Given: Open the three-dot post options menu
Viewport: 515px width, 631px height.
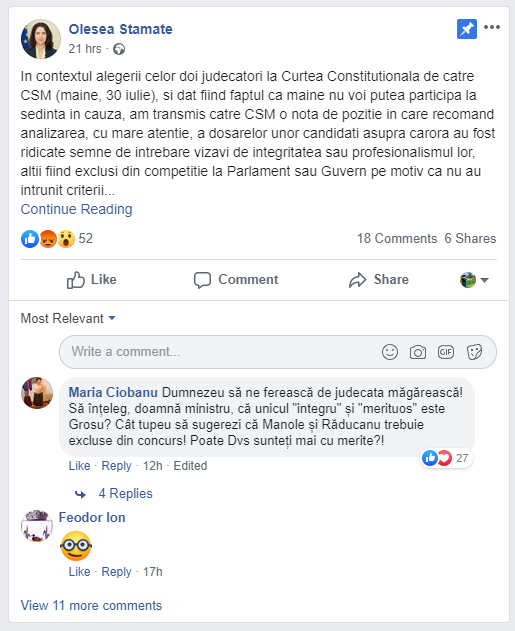Looking at the screenshot, I should tap(492, 27).
